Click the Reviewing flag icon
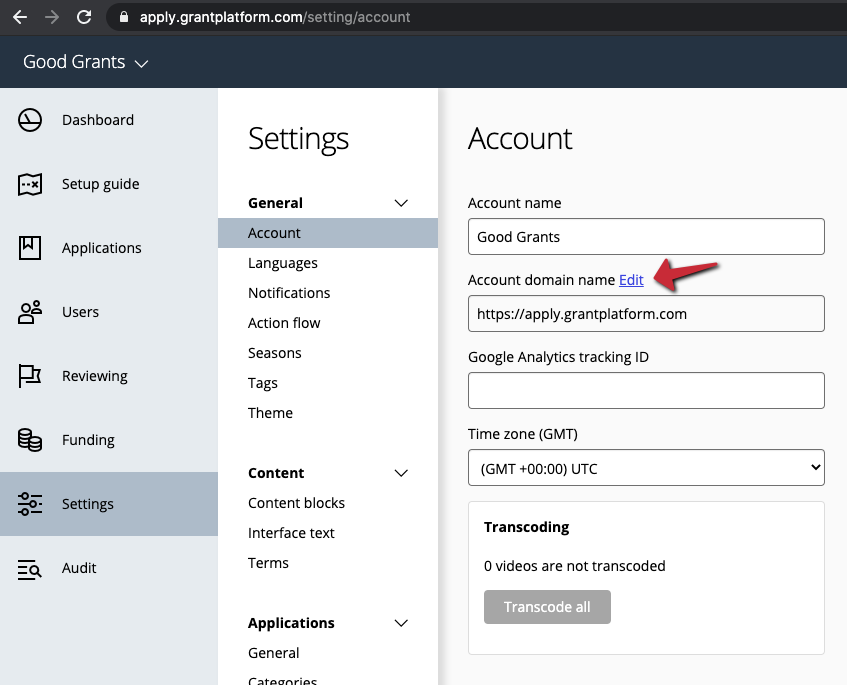This screenshot has height=685, width=847. point(30,376)
